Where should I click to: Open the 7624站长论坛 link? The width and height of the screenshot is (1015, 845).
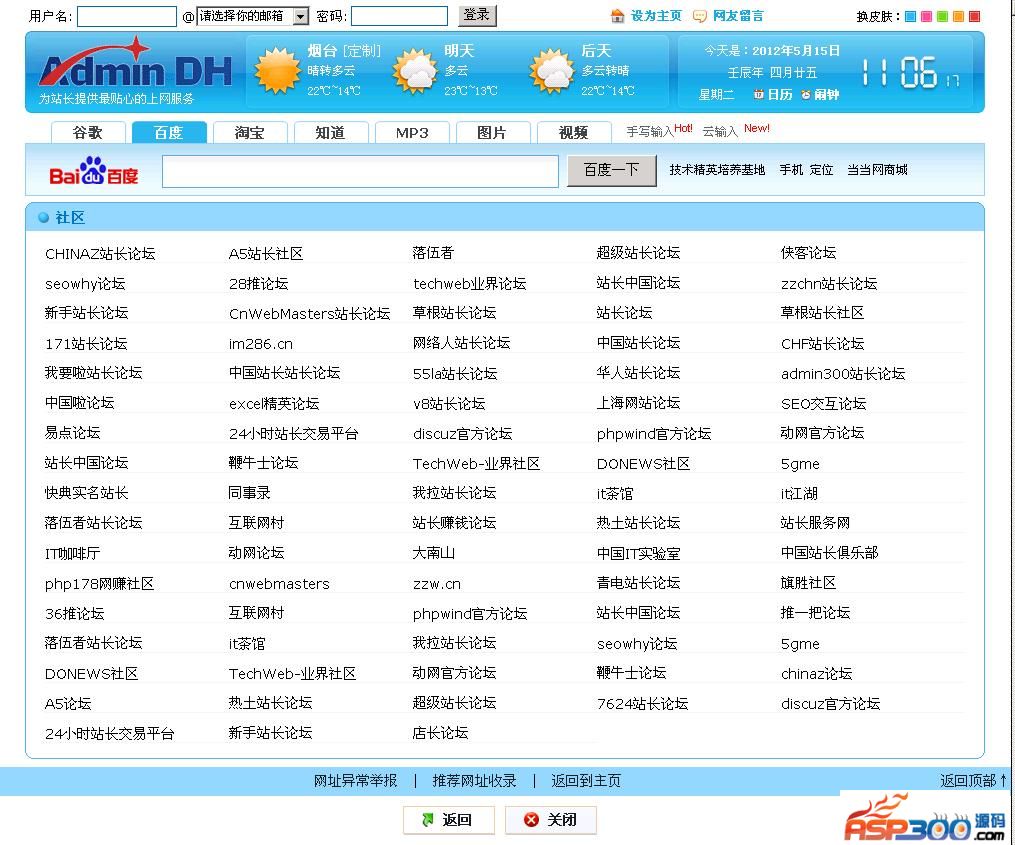[642, 704]
